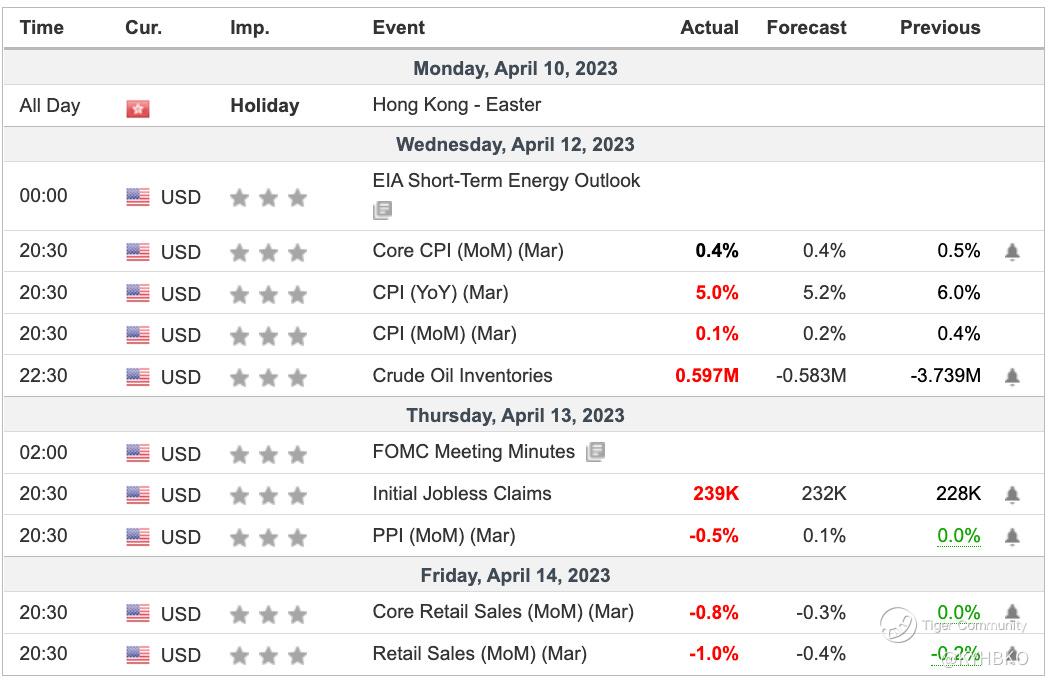Open the Initial Jobless Claims event link
The height and width of the screenshot is (682, 1048).
(x=461, y=494)
